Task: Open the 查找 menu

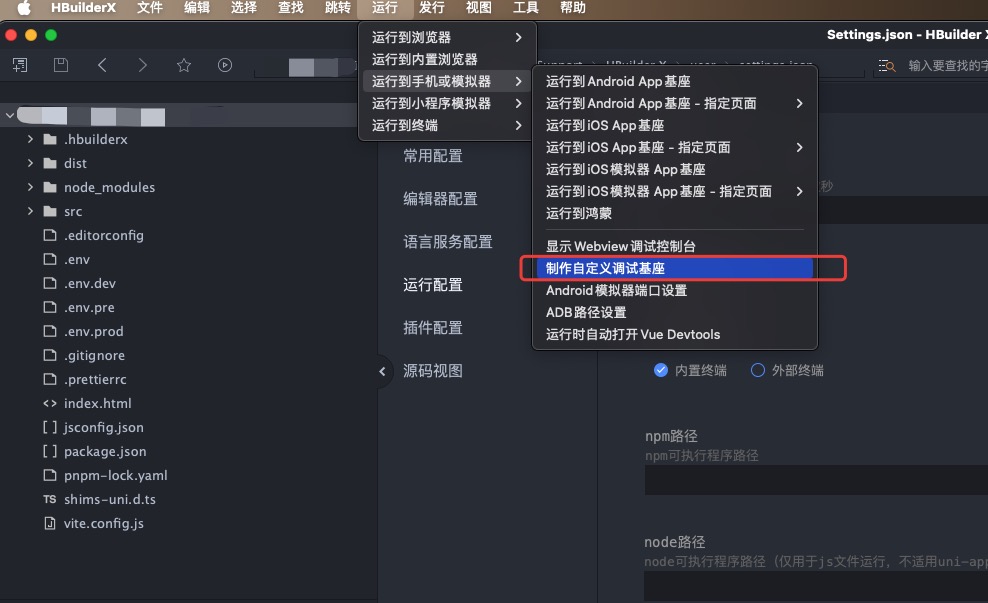Action: (290, 8)
